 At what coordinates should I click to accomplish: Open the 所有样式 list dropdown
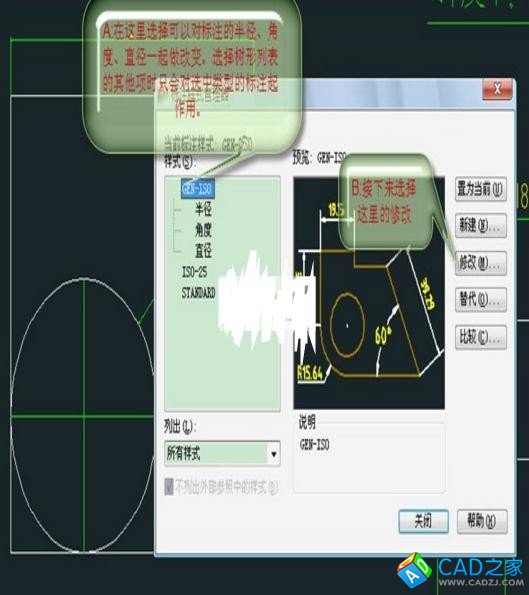[x=222, y=453]
